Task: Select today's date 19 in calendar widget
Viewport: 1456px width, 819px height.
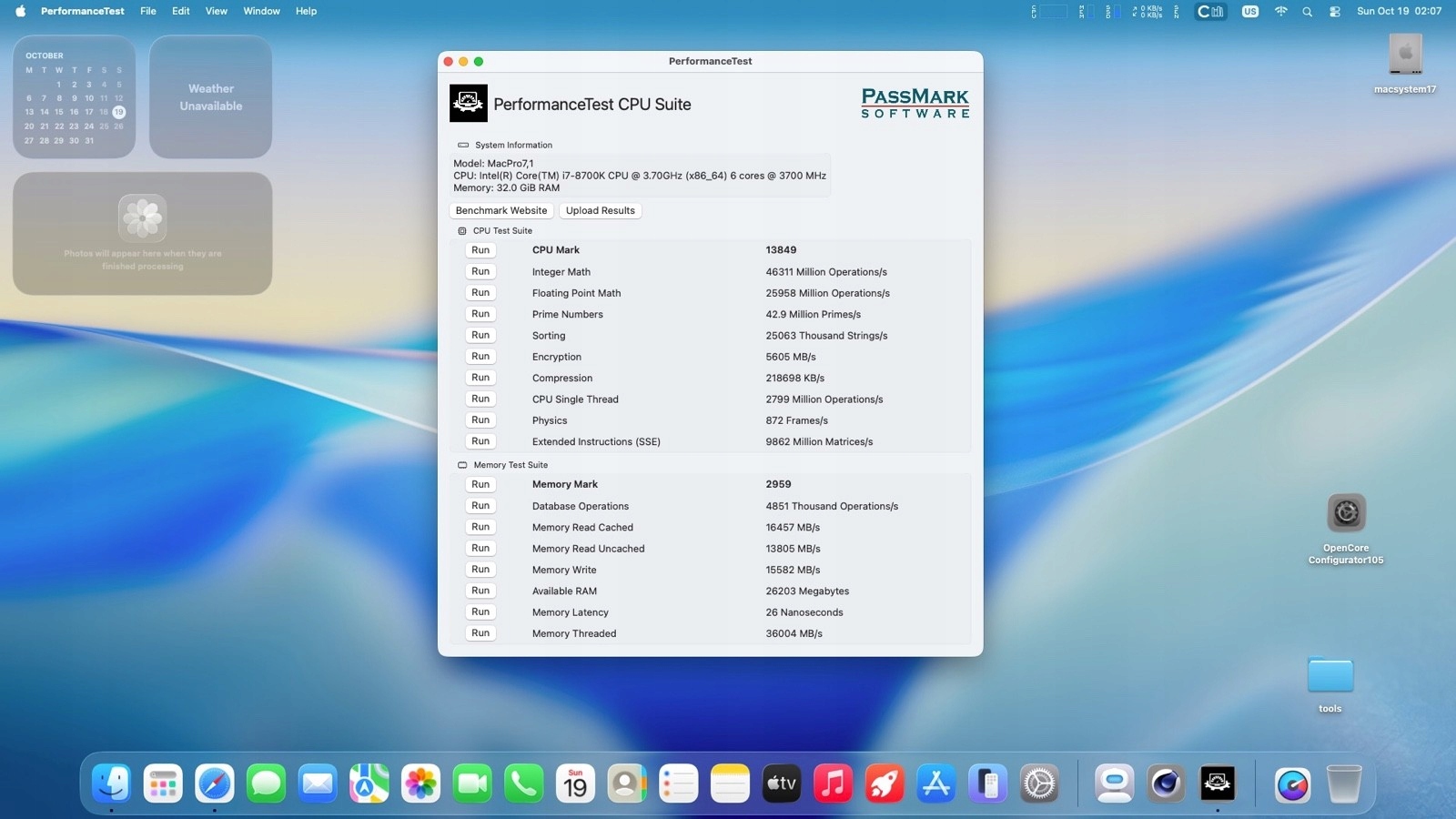Action: tap(118, 112)
